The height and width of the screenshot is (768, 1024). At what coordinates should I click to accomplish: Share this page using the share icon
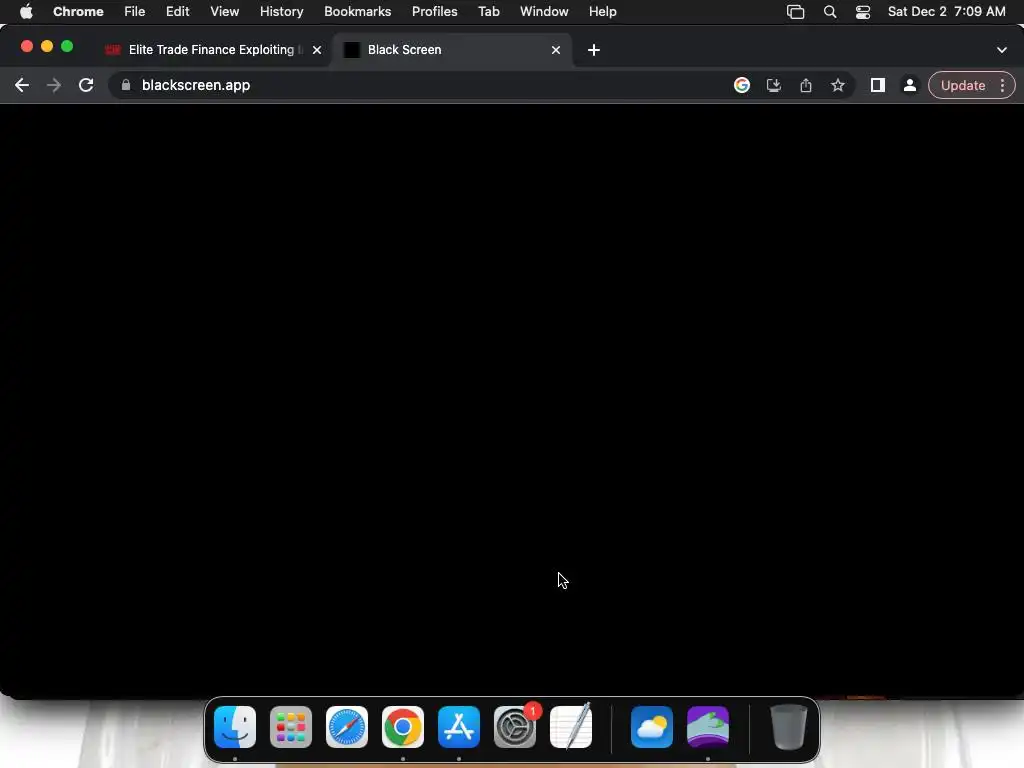(x=806, y=86)
